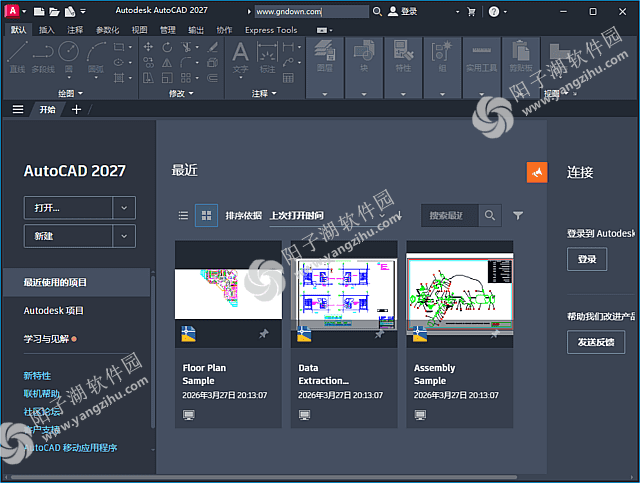
Task: Click the search field in the title bar
Action: (312, 11)
